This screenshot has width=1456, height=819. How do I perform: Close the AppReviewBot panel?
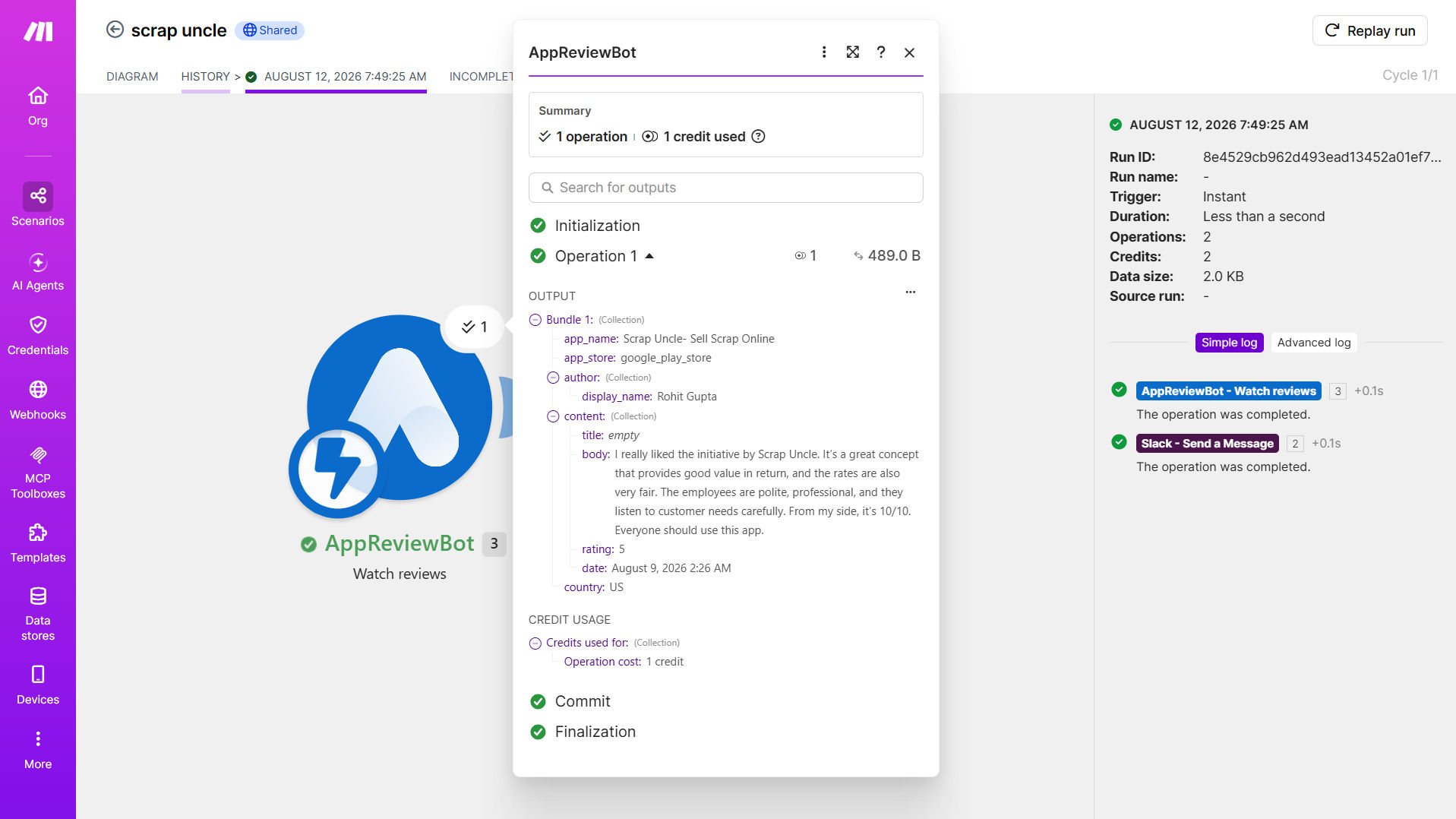click(910, 52)
